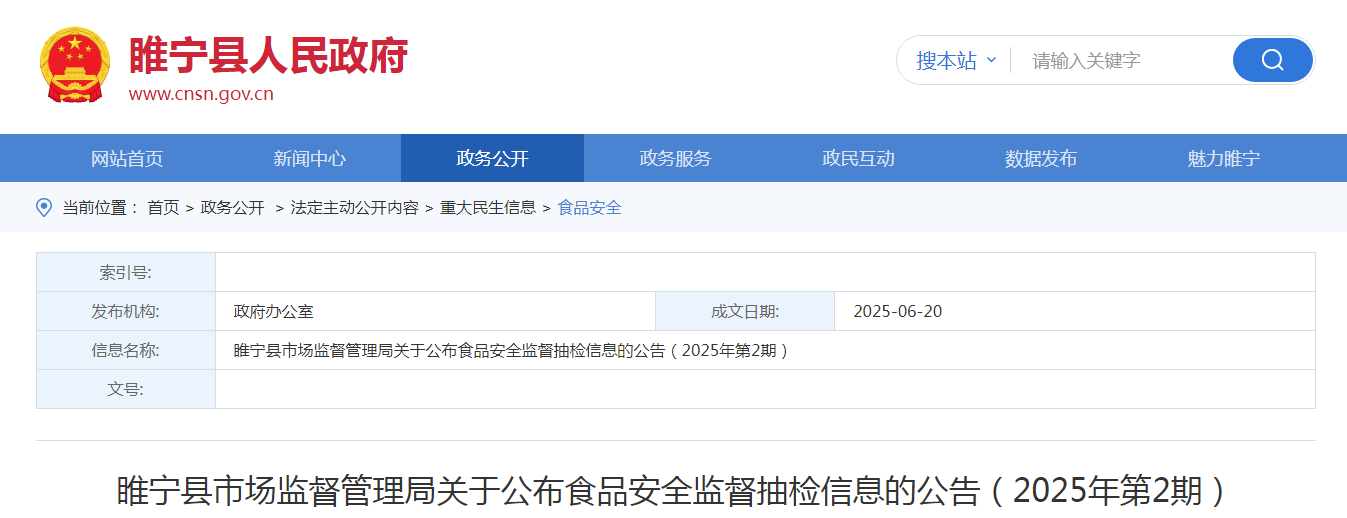Click the 首页 breadcrumb link
Viewport: 1347px width, 518px height.
point(163,208)
